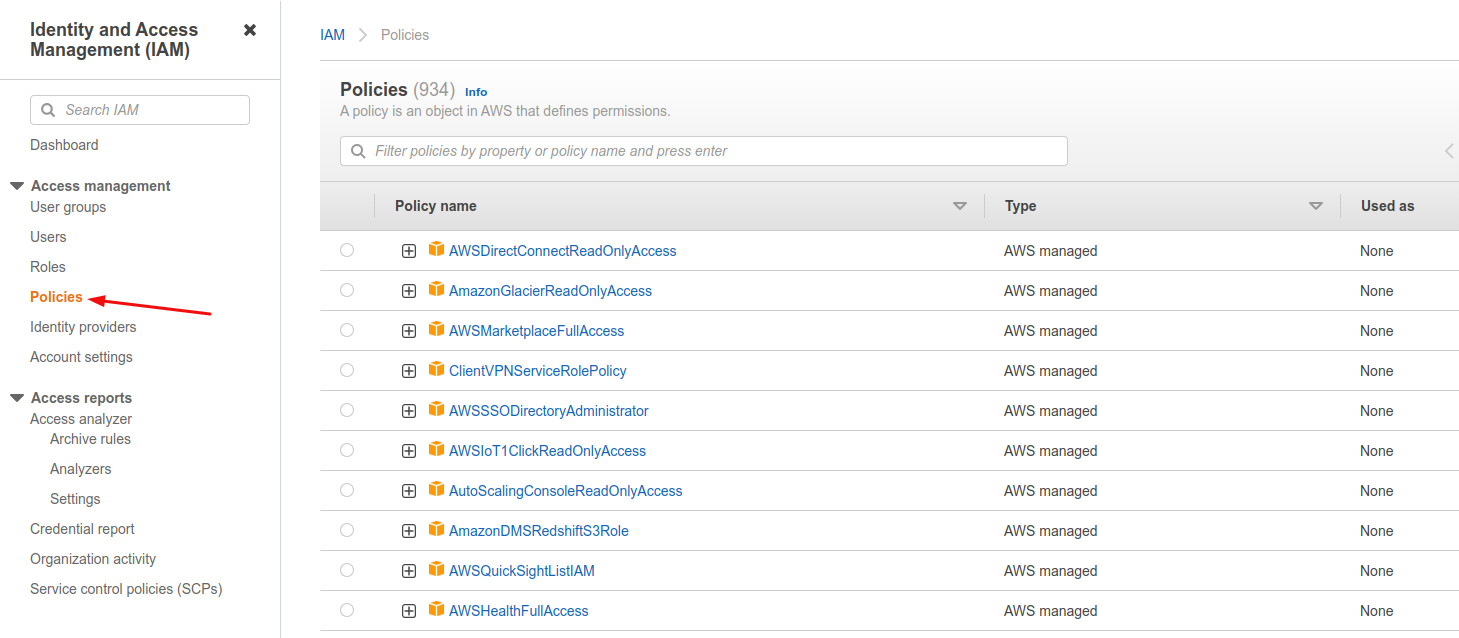
Task: Expand the AWSMarketplaceFullAccess policy details
Action: pyautogui.click(x=409, y=331)
